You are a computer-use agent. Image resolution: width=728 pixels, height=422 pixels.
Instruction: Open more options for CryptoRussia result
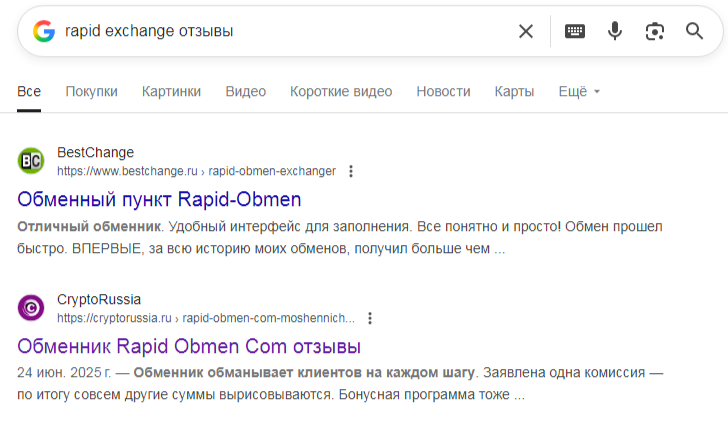pos(370,318)
